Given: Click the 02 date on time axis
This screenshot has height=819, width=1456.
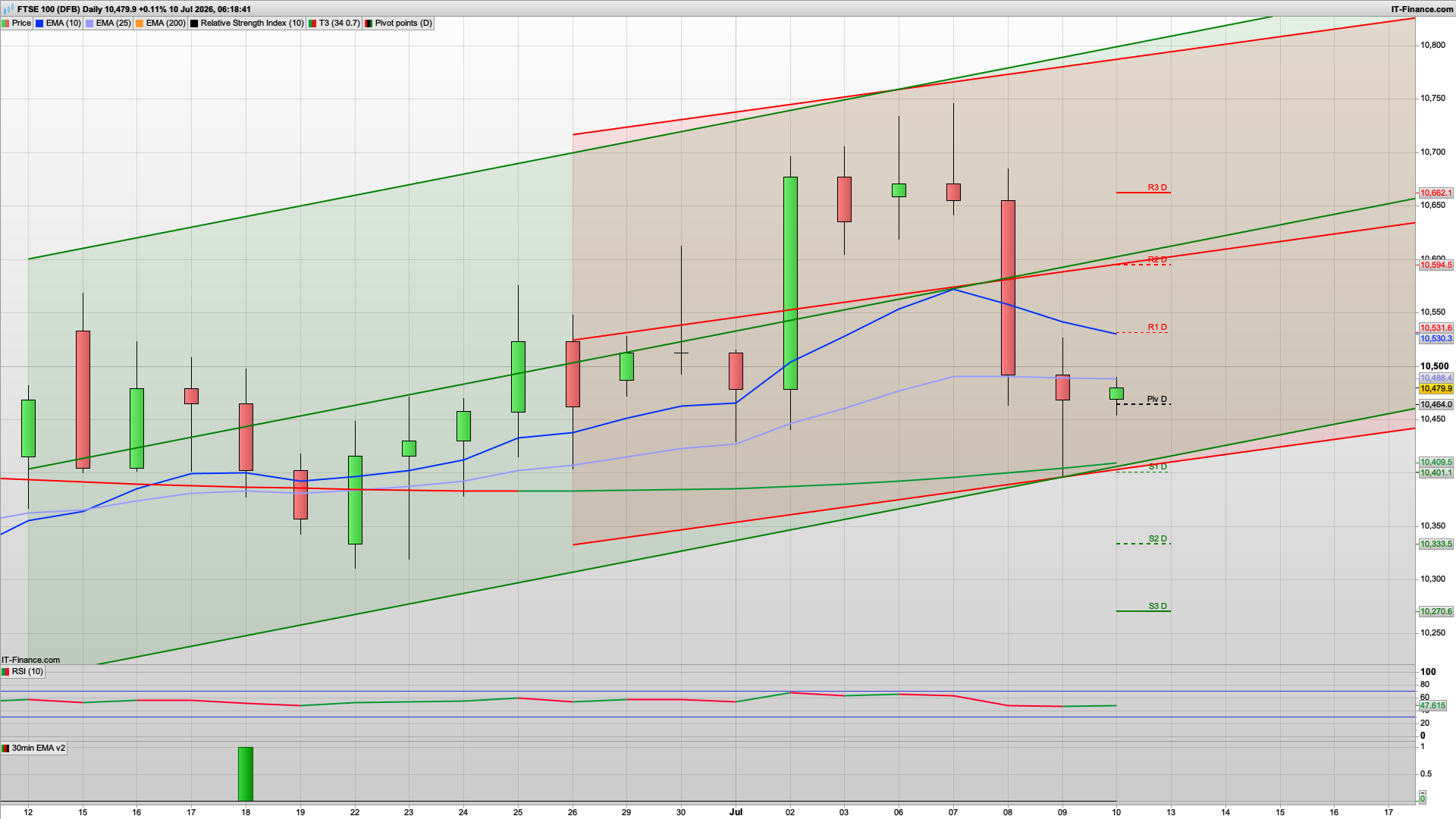Looking at the screenshot, I should click(790, 812).
